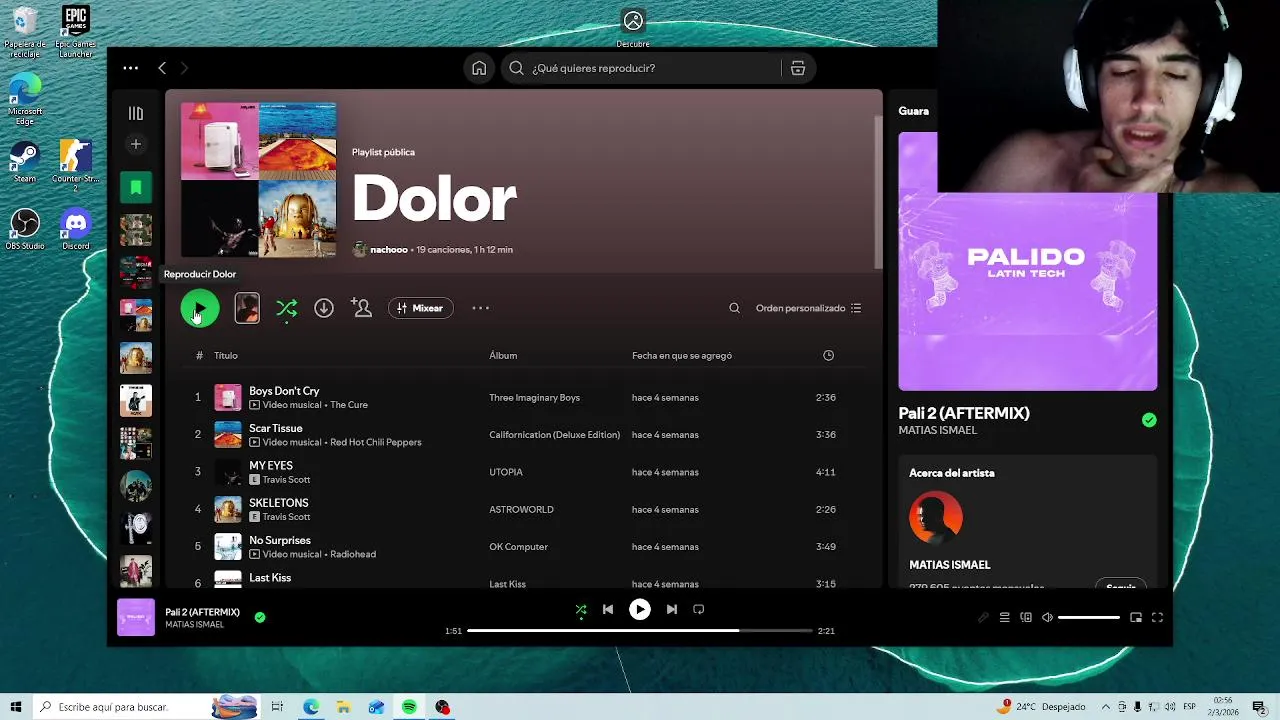The height and width of the screenshot is (720, 1280).
Task: Invite collaborators to the playlist
Action: (362, 308)
